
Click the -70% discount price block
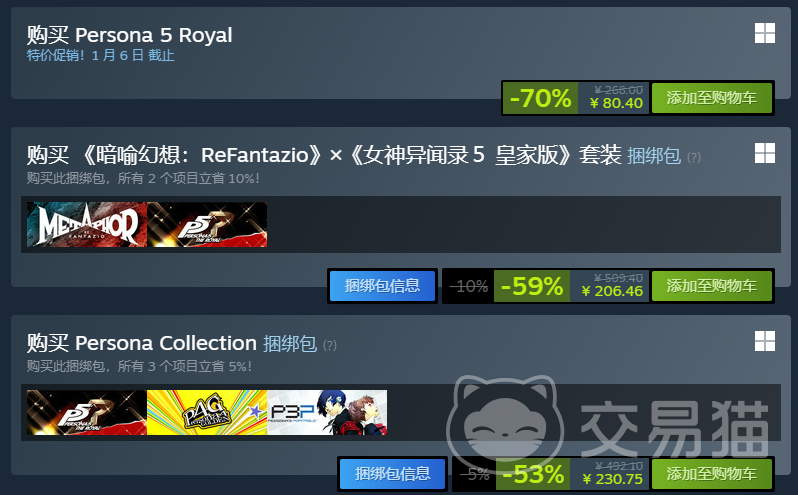click(x=576, y=98)
